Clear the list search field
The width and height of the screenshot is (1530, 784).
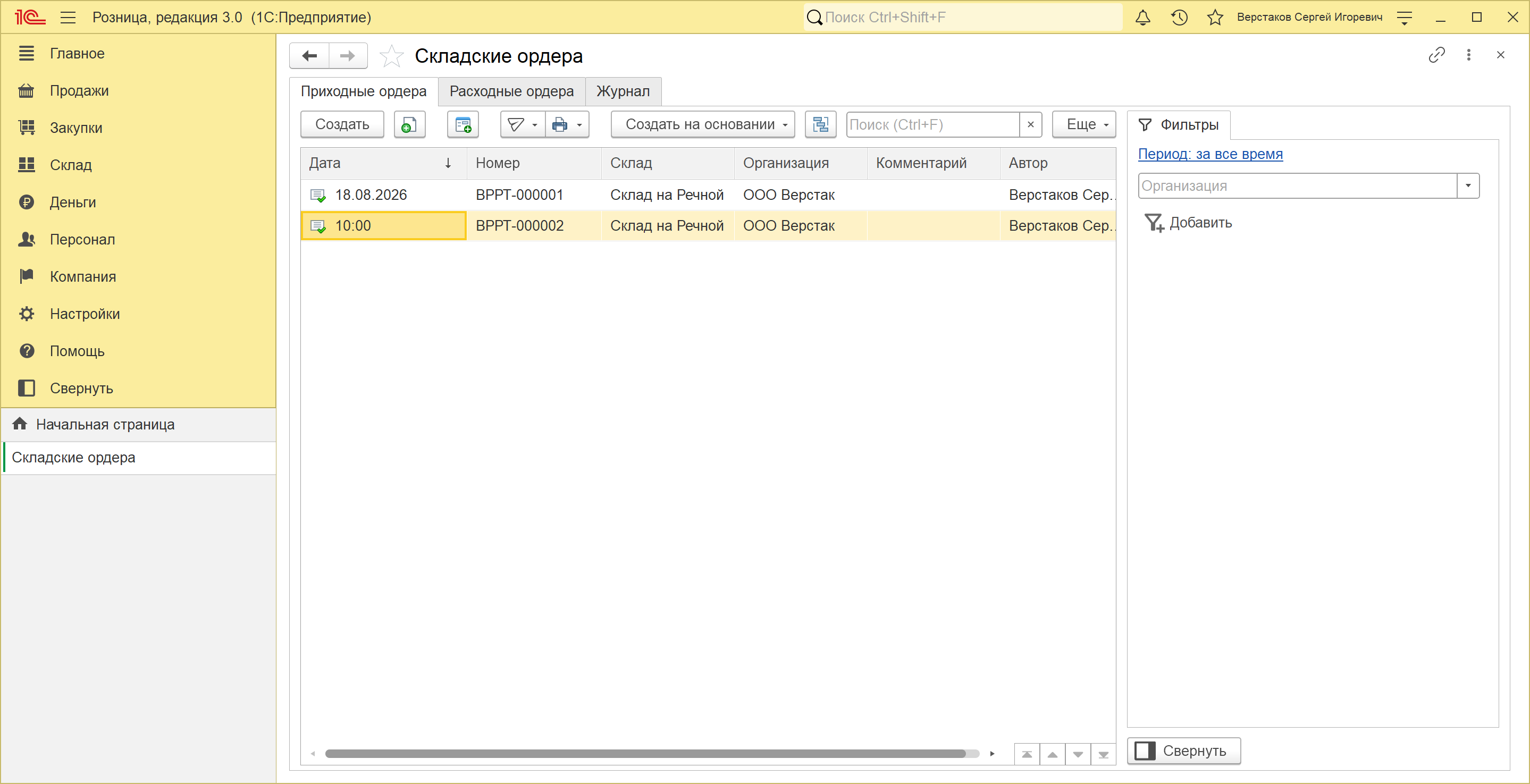click(1030, 124)
